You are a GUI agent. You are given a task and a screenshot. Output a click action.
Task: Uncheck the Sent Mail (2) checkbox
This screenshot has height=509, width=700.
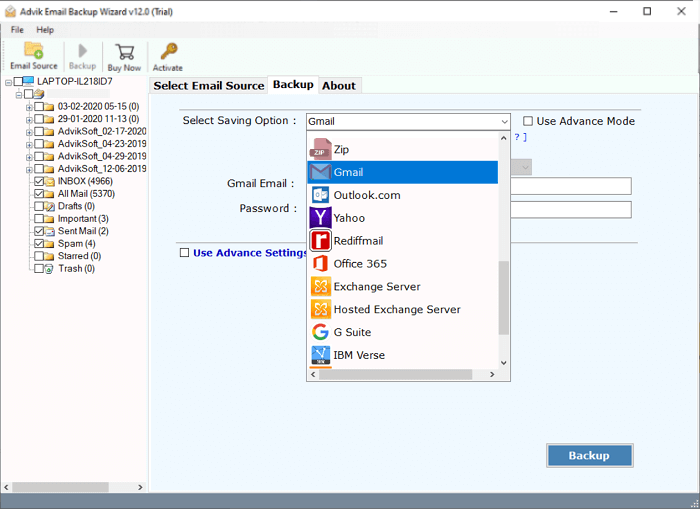tap(39, 231)
